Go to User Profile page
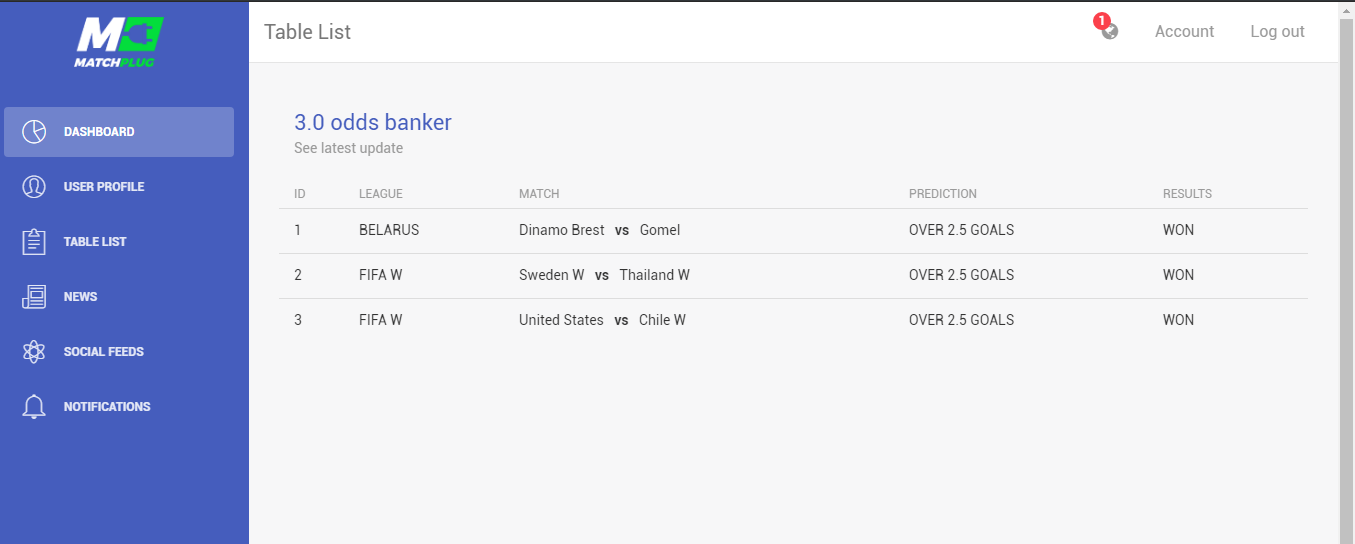The width and height of the screenshot is (1355, 544). coord(119,187)
